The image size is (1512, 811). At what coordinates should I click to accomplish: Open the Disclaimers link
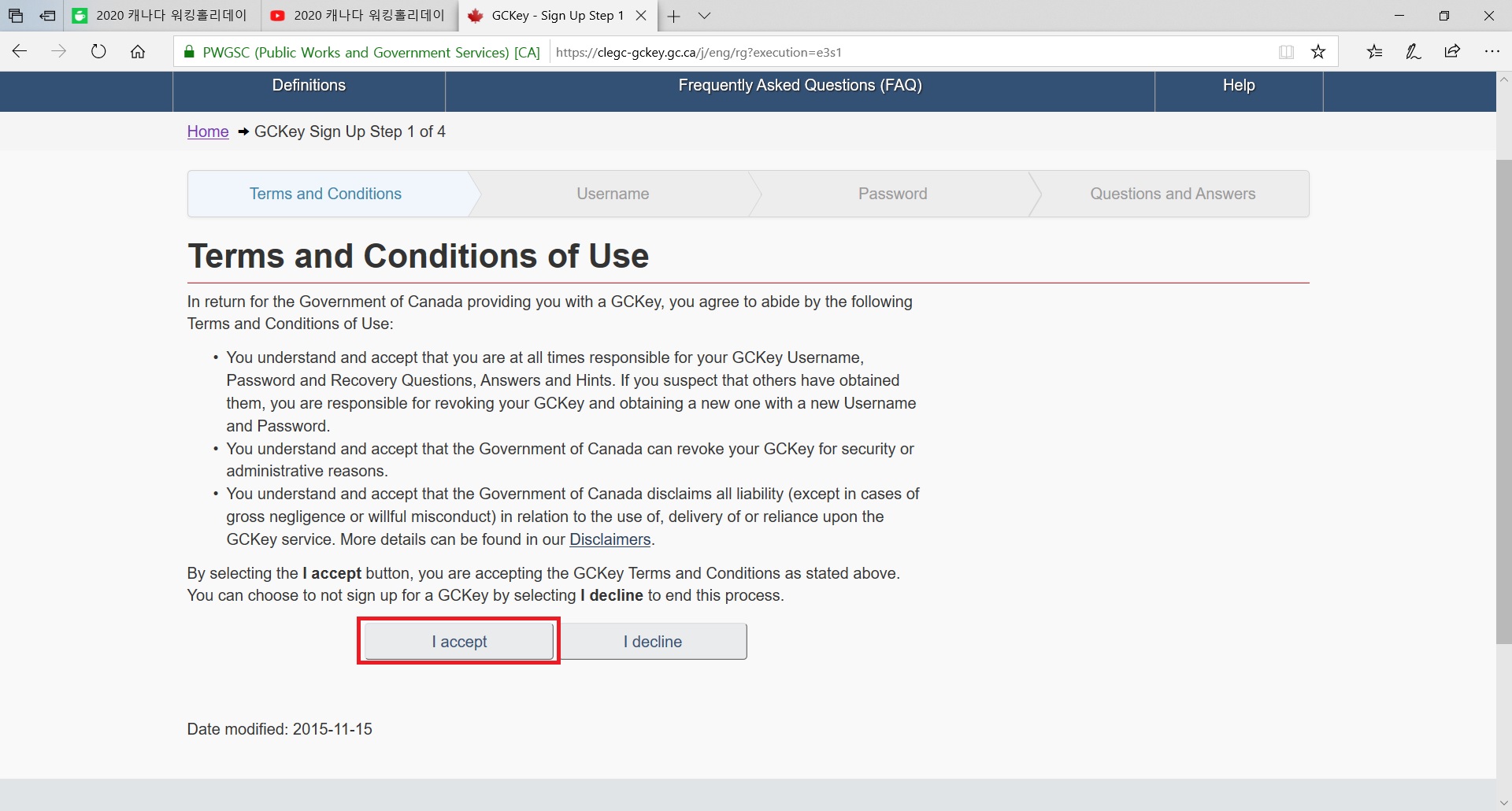tap(610, 539)
